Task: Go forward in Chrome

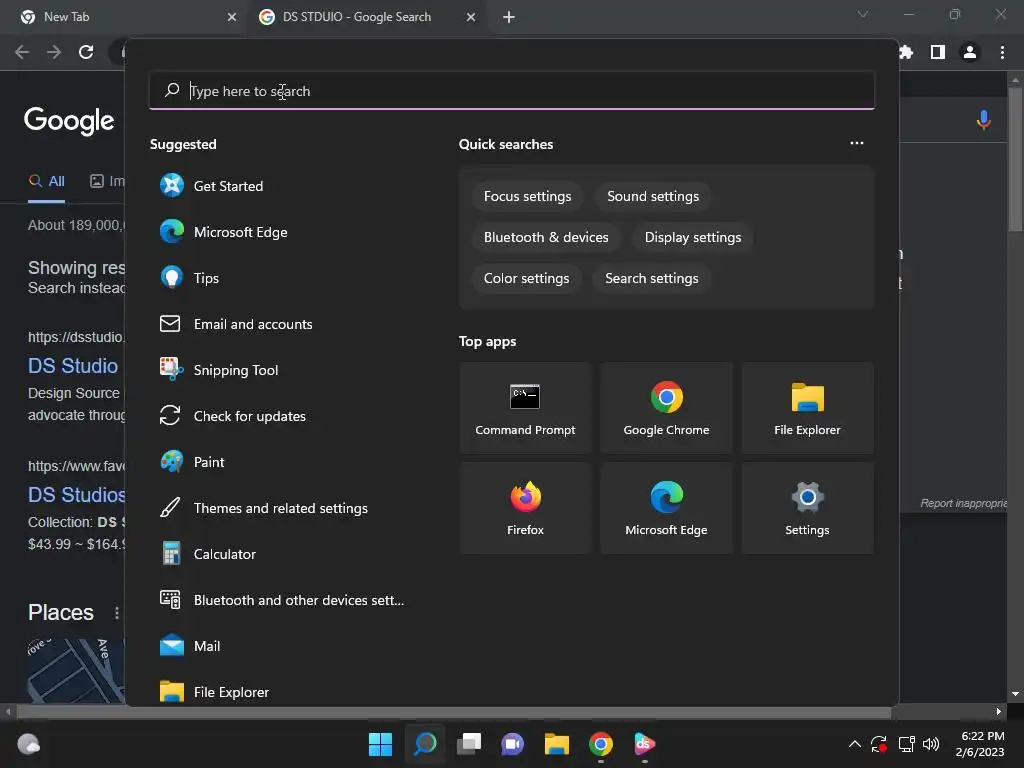Action: [54, 52]
